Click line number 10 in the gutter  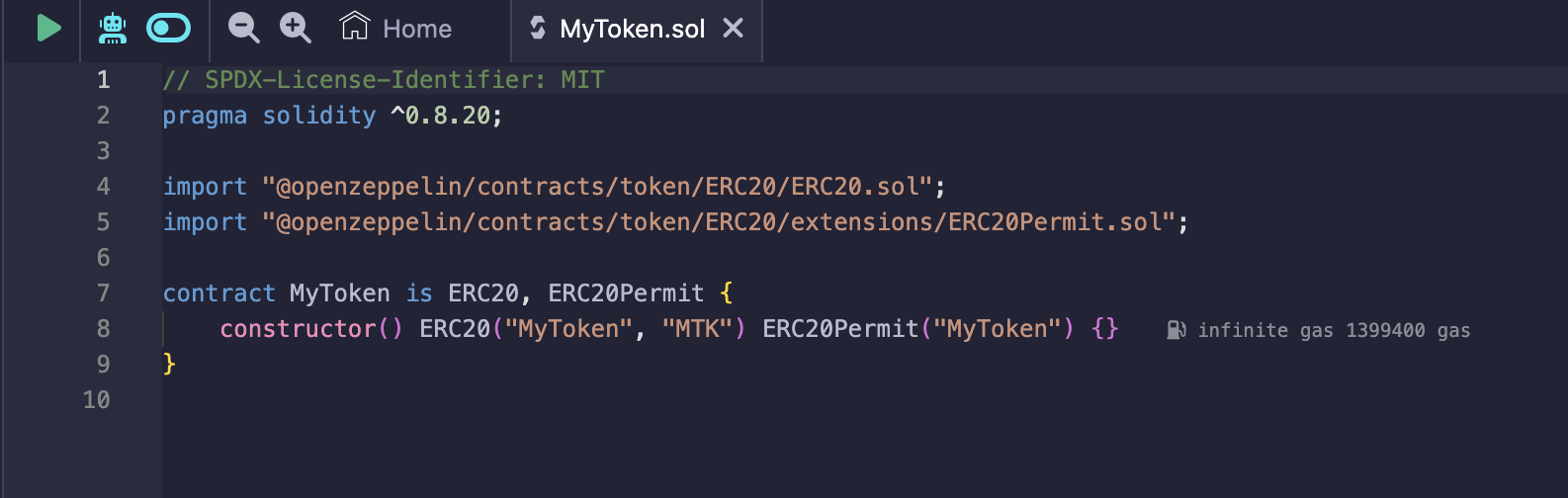click(x=97, y=400)
